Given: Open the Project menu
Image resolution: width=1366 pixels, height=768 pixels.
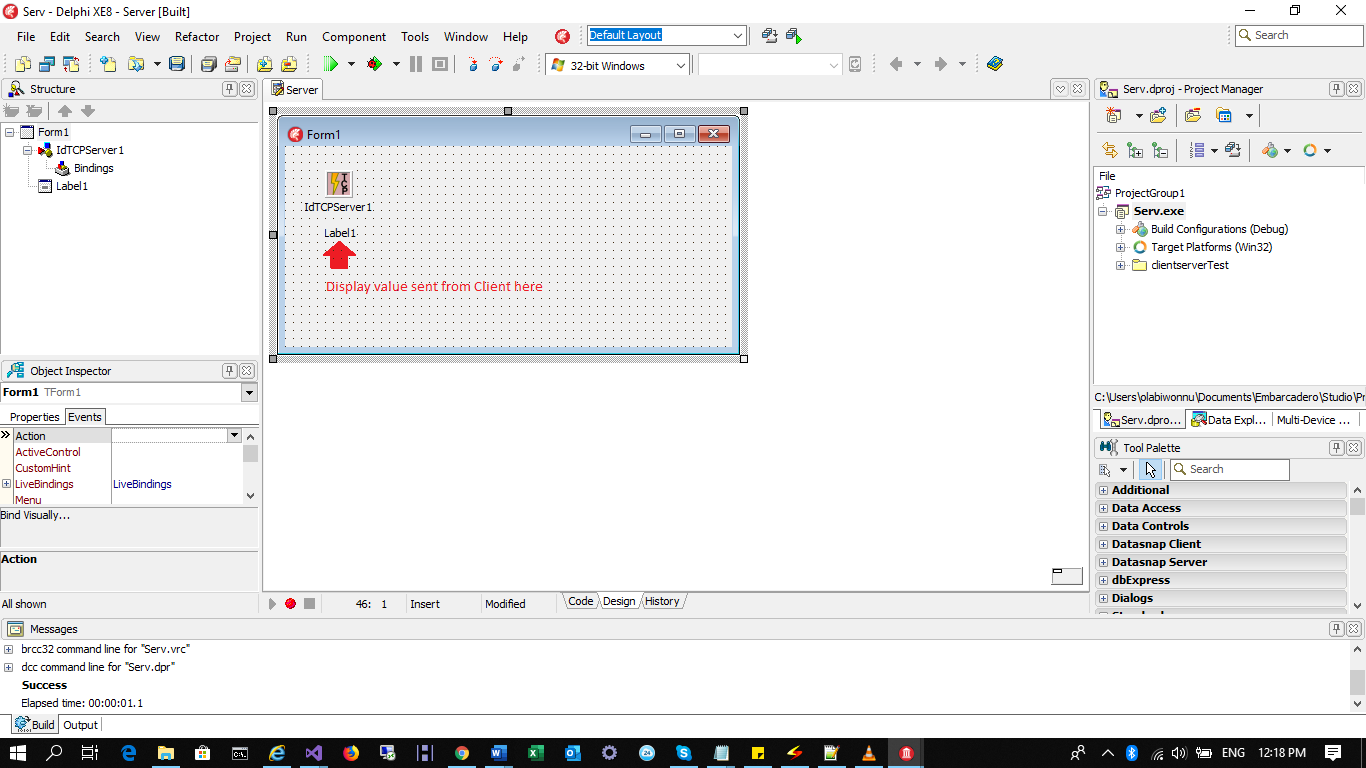Looking at the screenshot, I should click(x=252, y=36).
